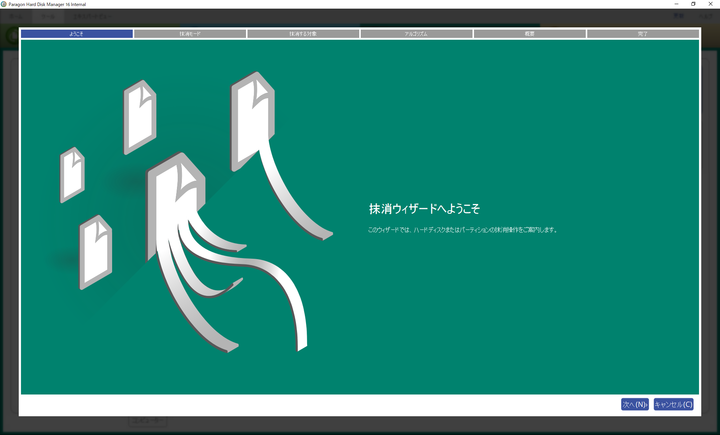This screenshot has width=720, height=435.
Task: Open the 抹消する対象 step tab
Action: point(303,33)
